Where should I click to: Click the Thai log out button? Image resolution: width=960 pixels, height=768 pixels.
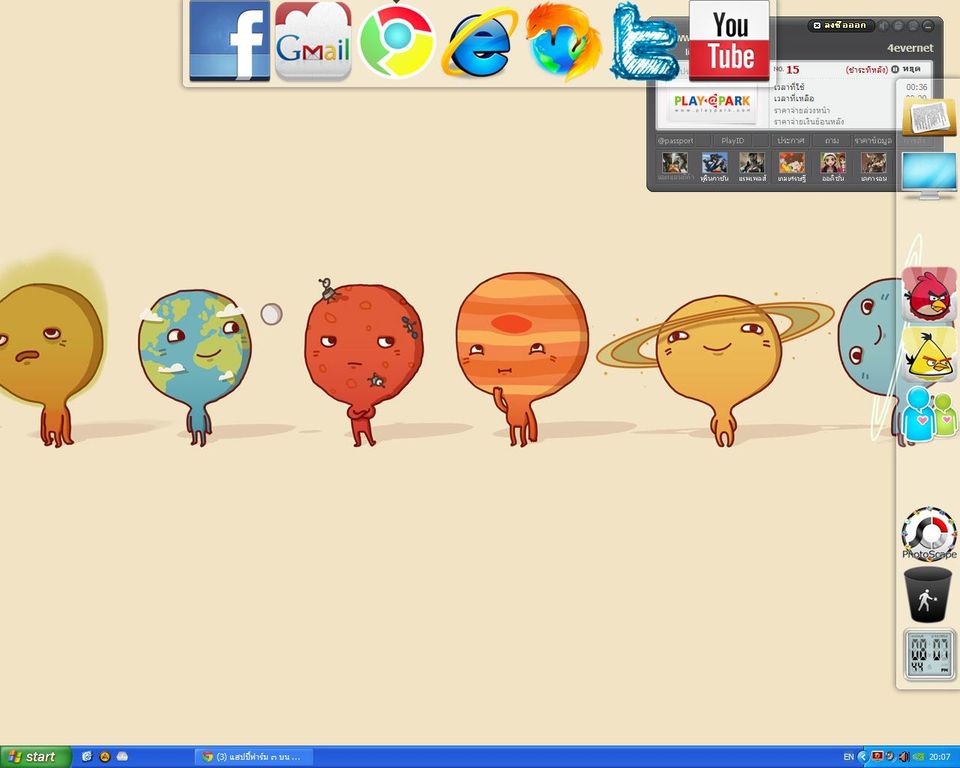click(841, 25)
